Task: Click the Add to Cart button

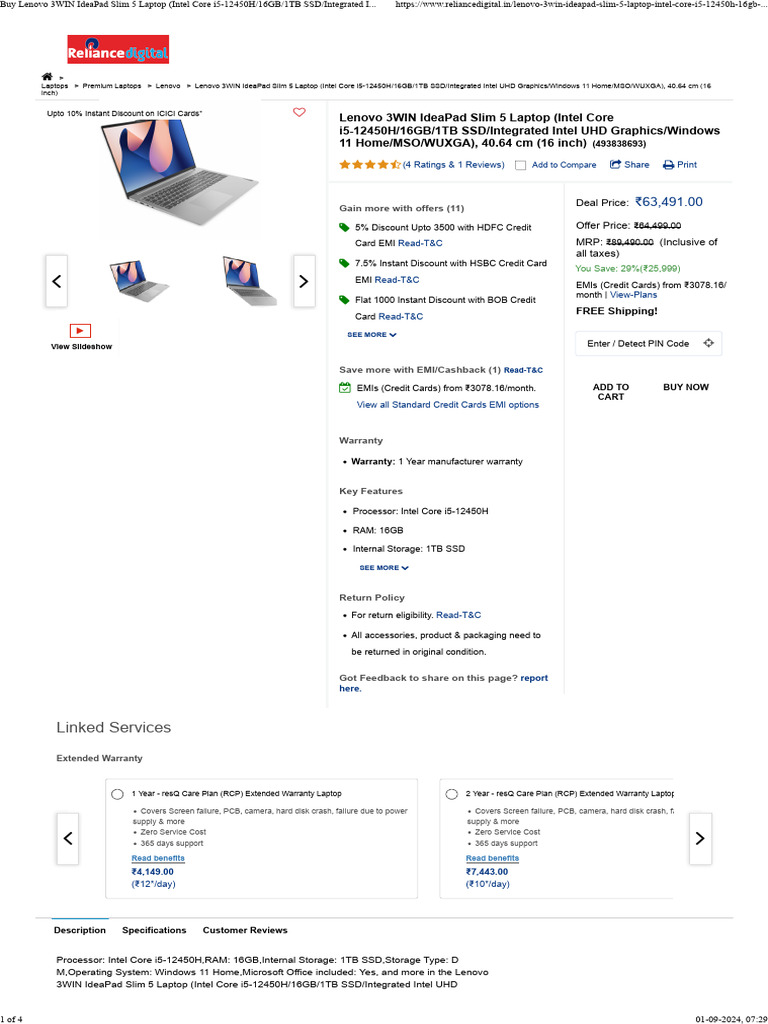Action: [611, 392]
